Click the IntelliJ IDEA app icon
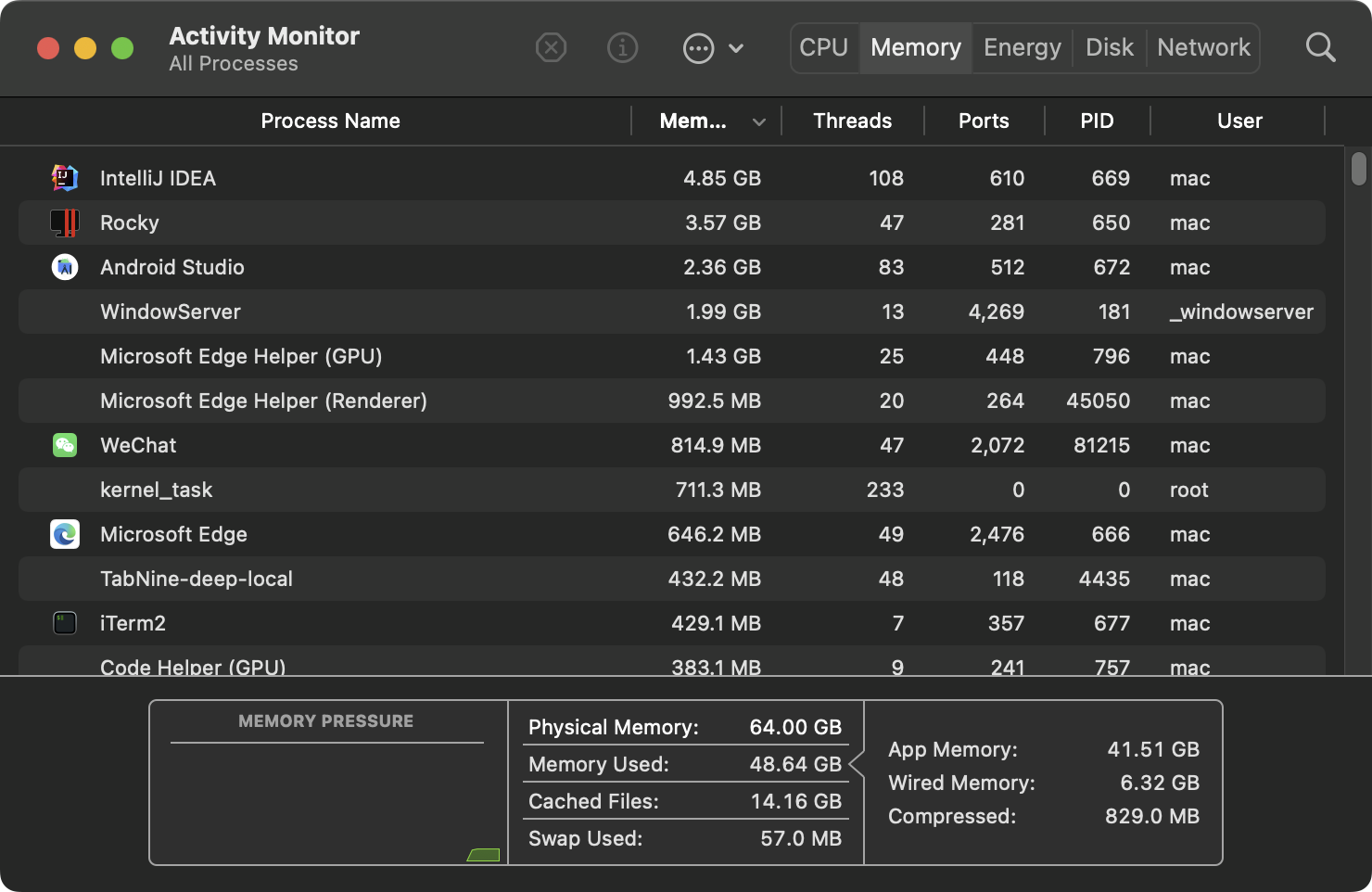This screenshot has height=892, width=1372. point(65,177)
